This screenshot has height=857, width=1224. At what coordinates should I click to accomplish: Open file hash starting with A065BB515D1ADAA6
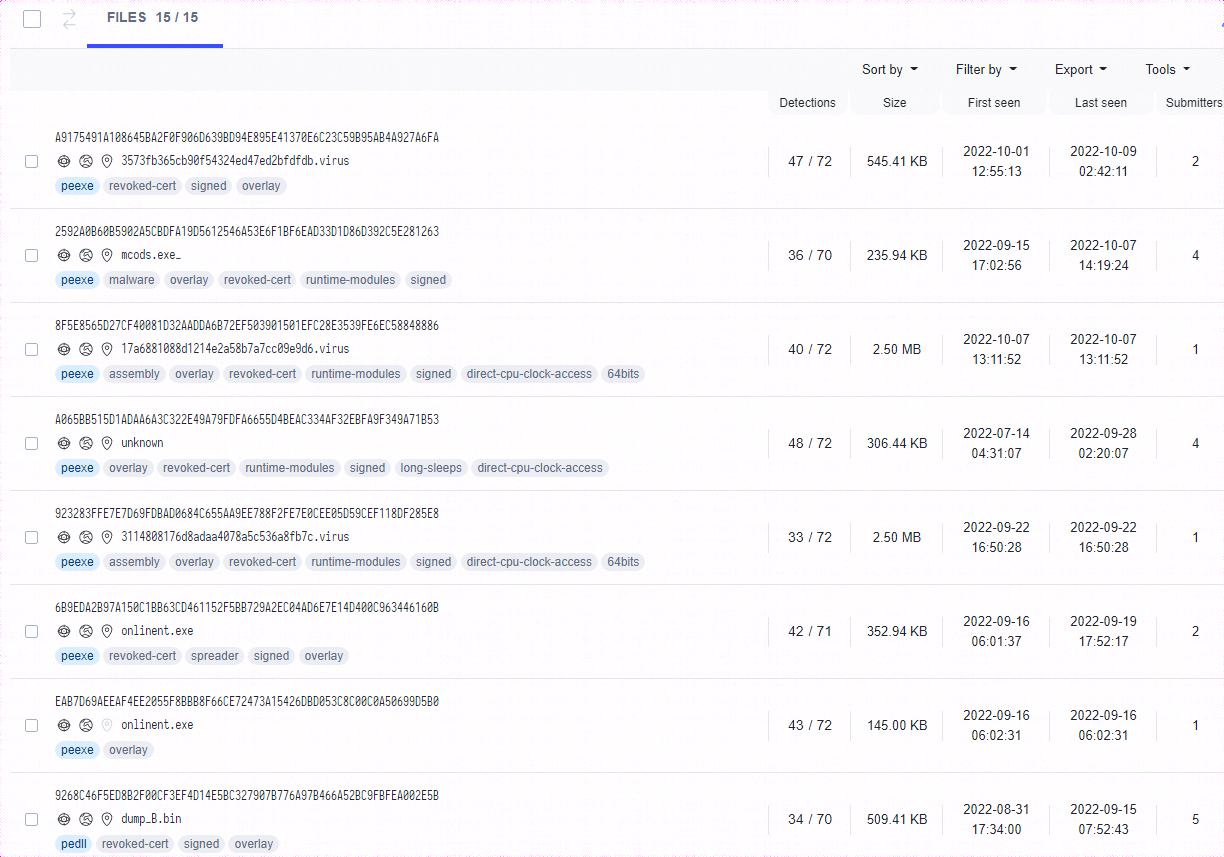[247, 420]
